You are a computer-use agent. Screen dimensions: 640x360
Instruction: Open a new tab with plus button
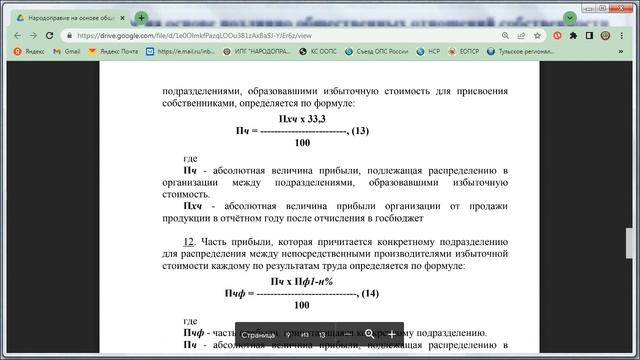pyautogui.click(x=142, y=18)
